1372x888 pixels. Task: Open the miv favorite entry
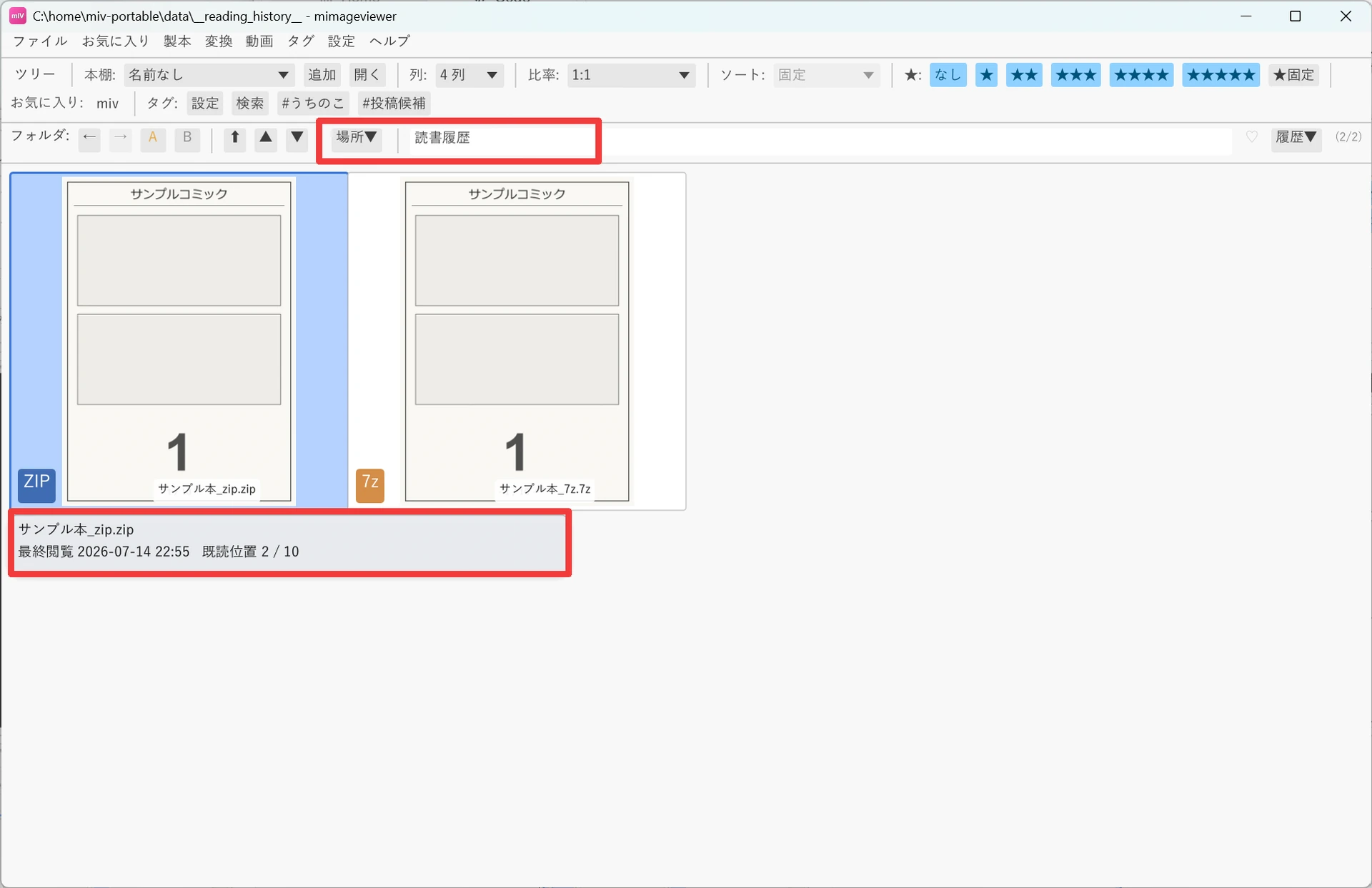click(107, 104)
